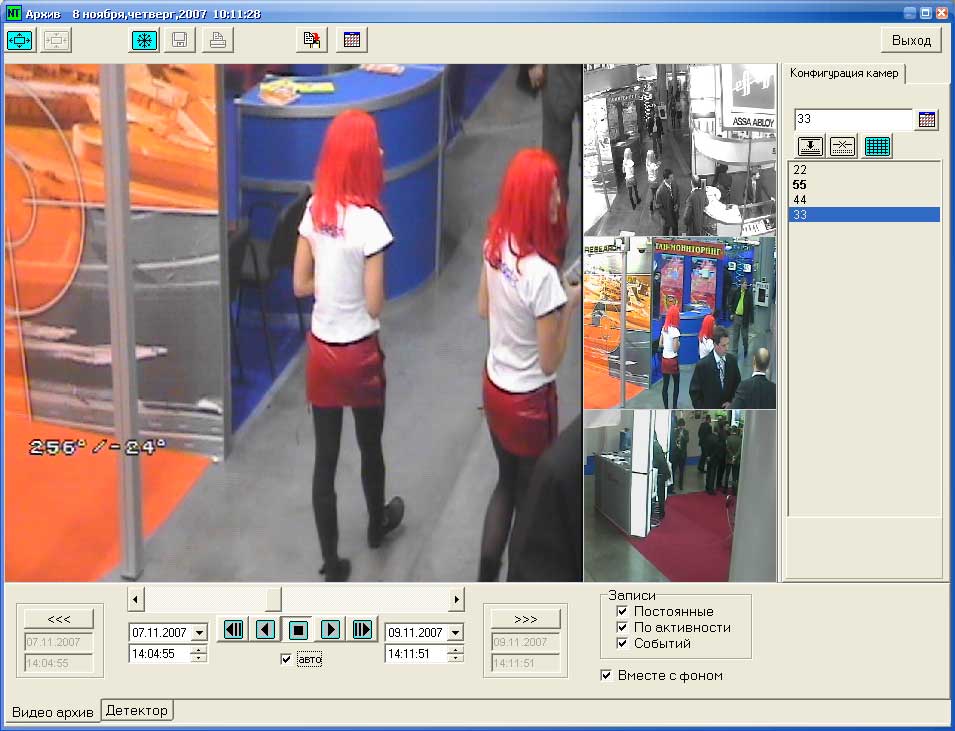The image size is (955, 731).
Task: Click the calendar icon beside camera field
Action: click(x=927, y=119)
